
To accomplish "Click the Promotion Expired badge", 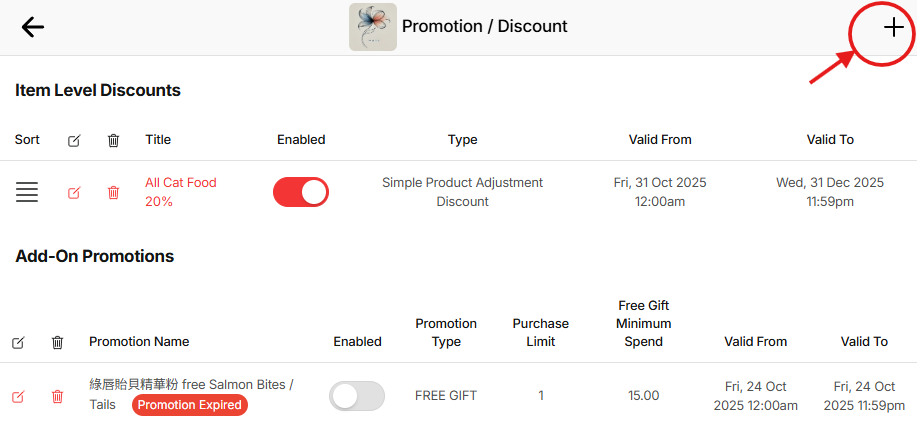I will click(190, 405).
